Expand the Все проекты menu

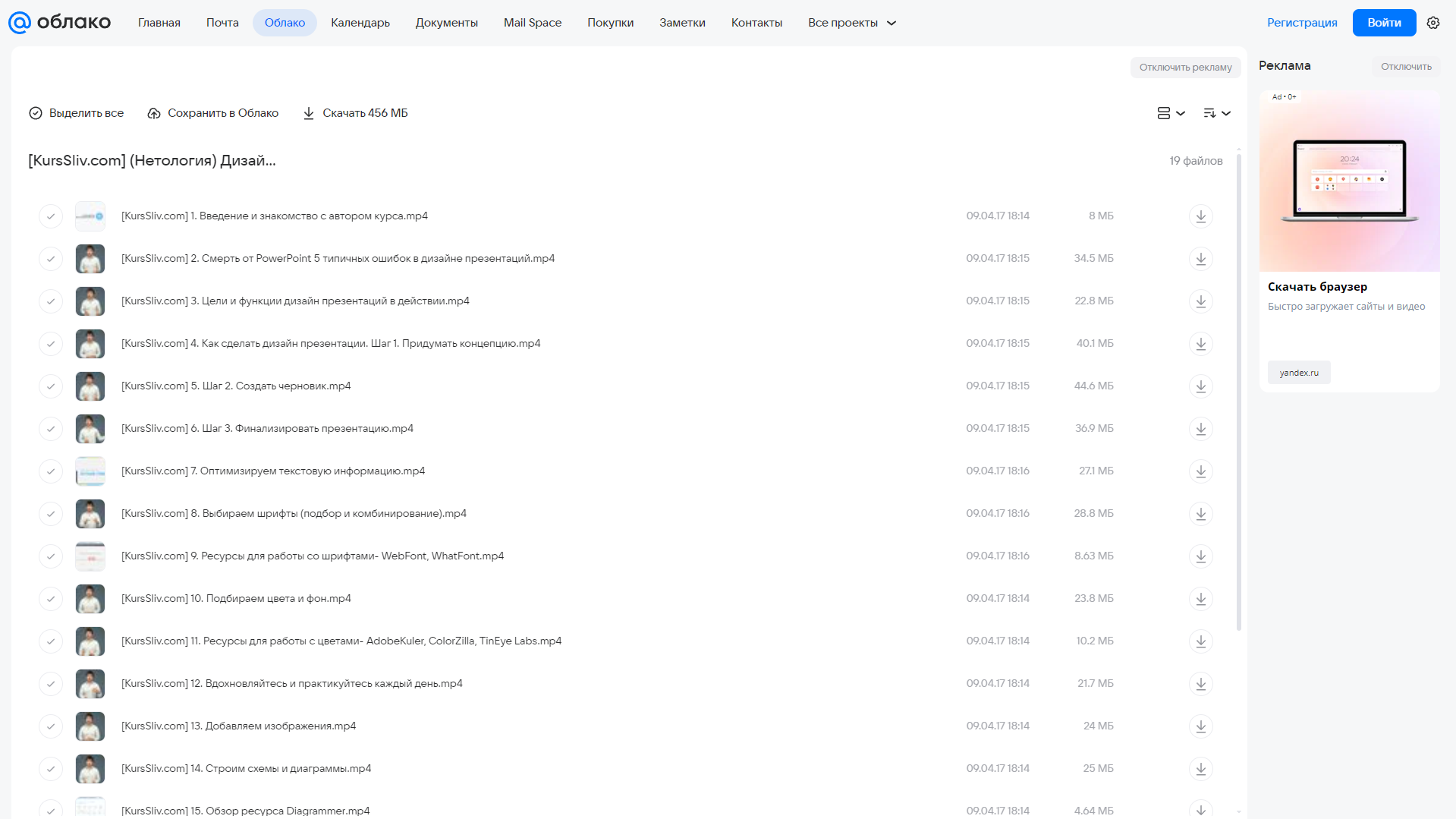[852, 23]
